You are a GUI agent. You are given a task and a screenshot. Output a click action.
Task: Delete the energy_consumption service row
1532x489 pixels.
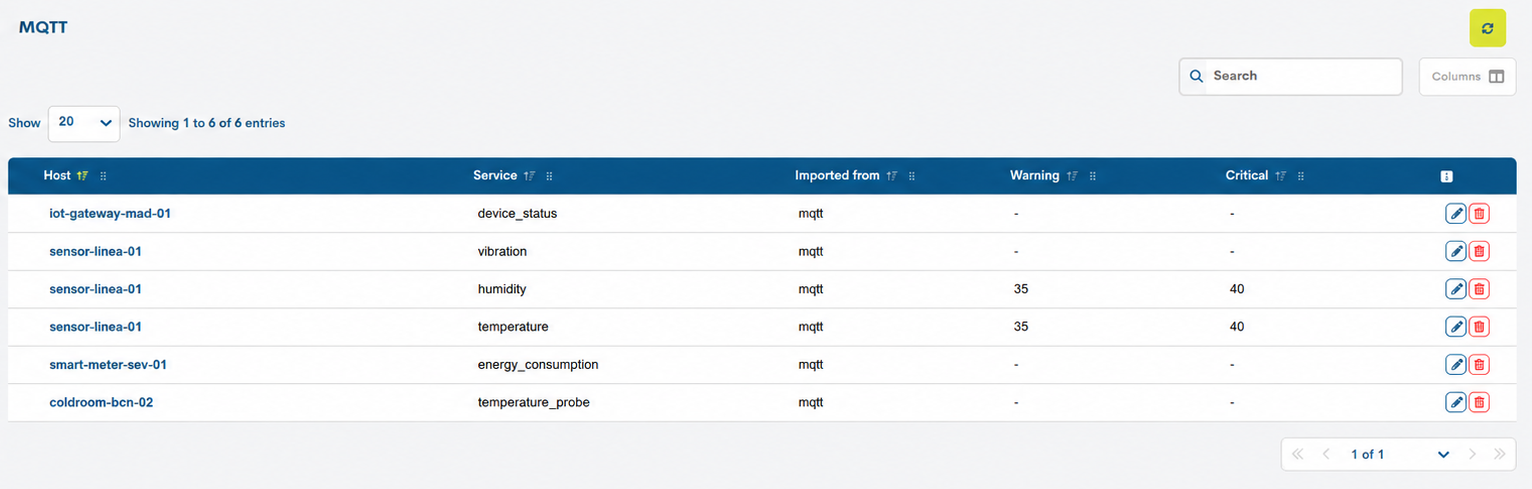tap(1479, 364)
